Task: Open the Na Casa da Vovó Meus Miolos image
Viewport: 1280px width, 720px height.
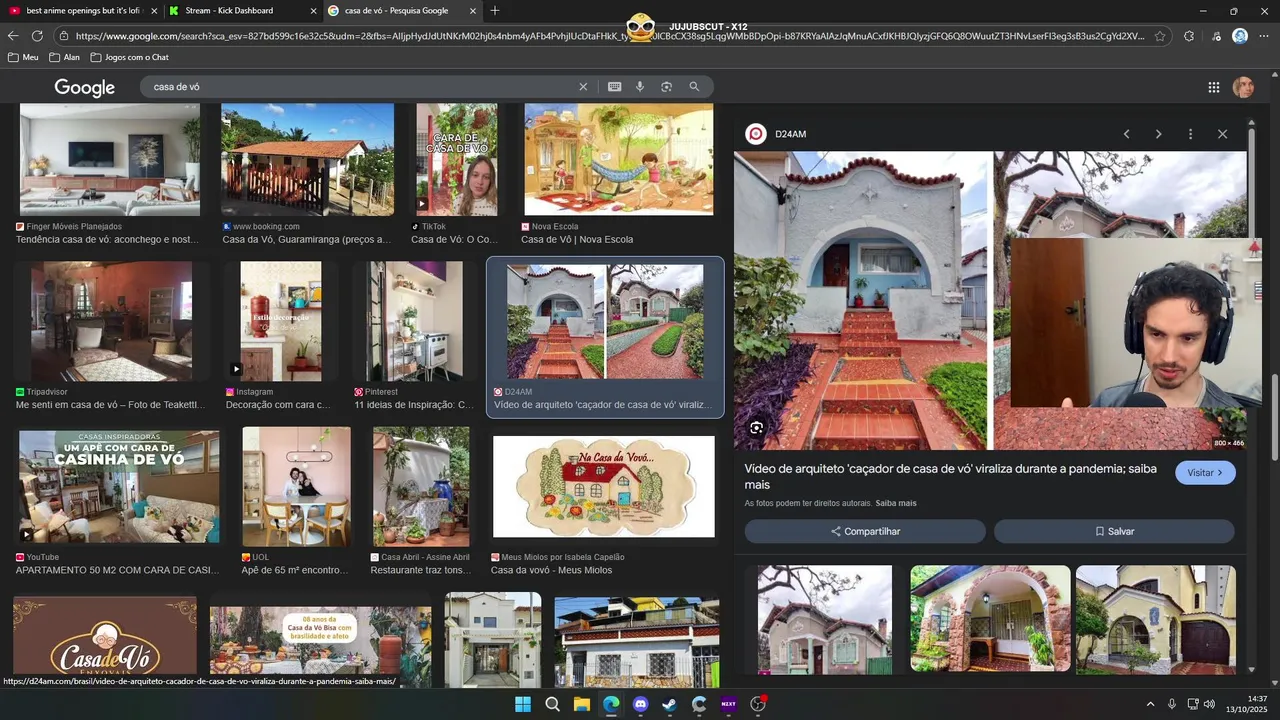Action: (604, 487)
